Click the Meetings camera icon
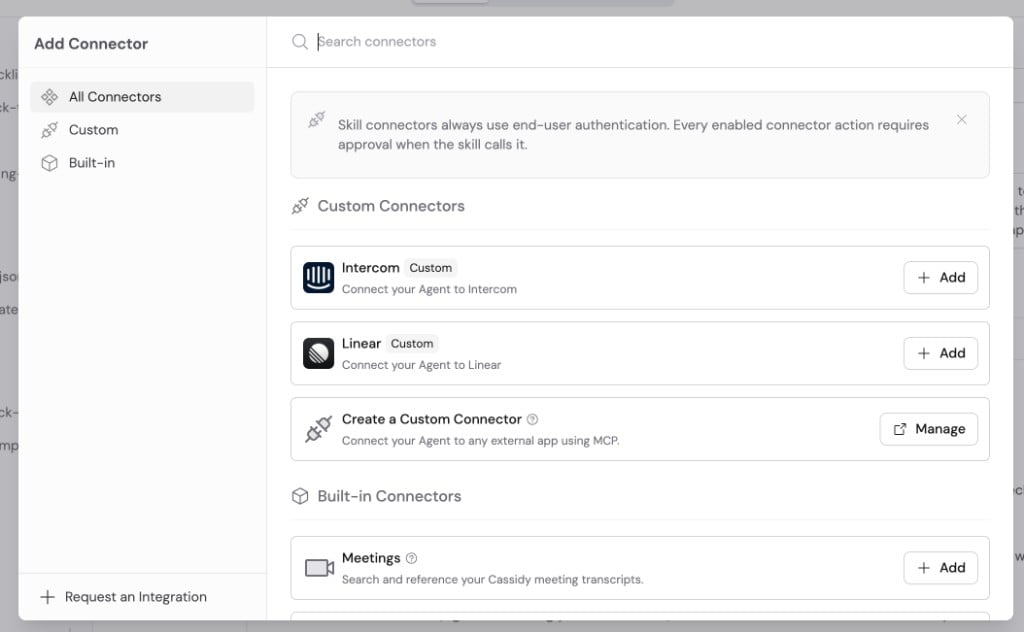 point(319,568)
